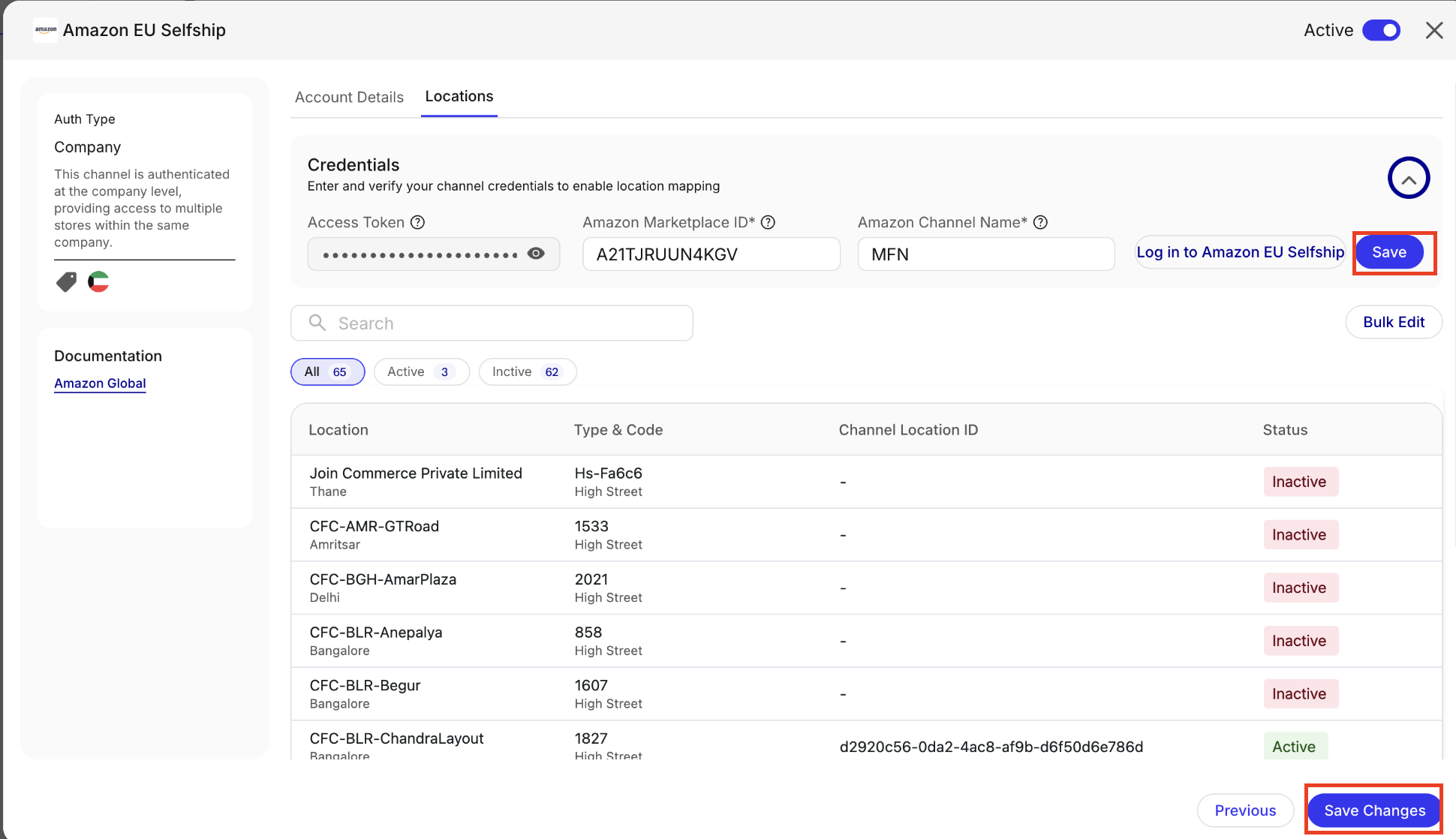
Task: Open the Amazon Global documentation link
Action: (x=100, y=383)
